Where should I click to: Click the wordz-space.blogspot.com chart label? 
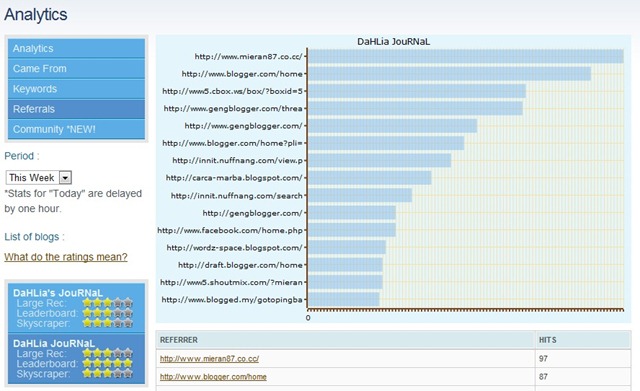235,248
